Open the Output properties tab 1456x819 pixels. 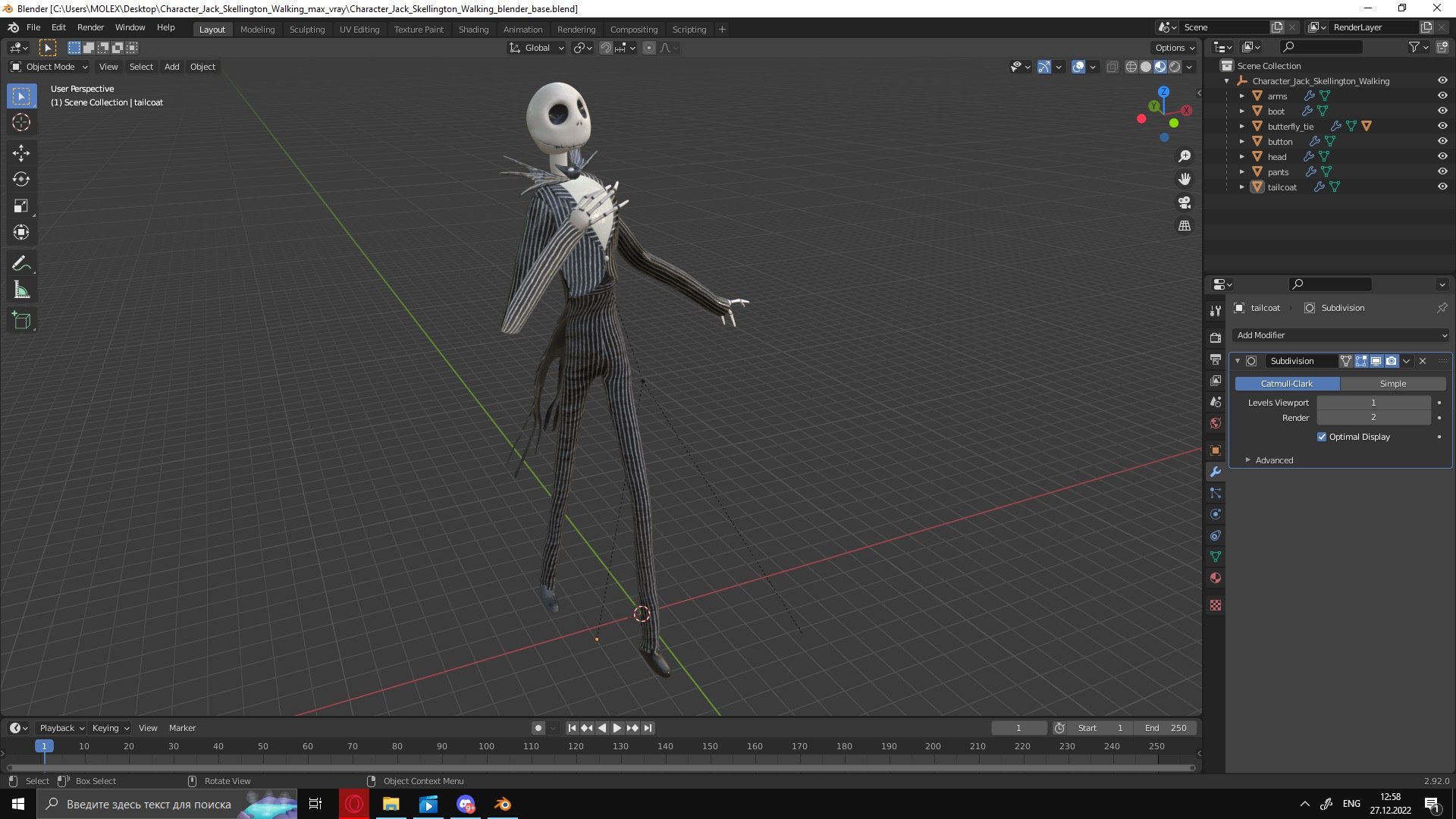tap(1216, 359)
